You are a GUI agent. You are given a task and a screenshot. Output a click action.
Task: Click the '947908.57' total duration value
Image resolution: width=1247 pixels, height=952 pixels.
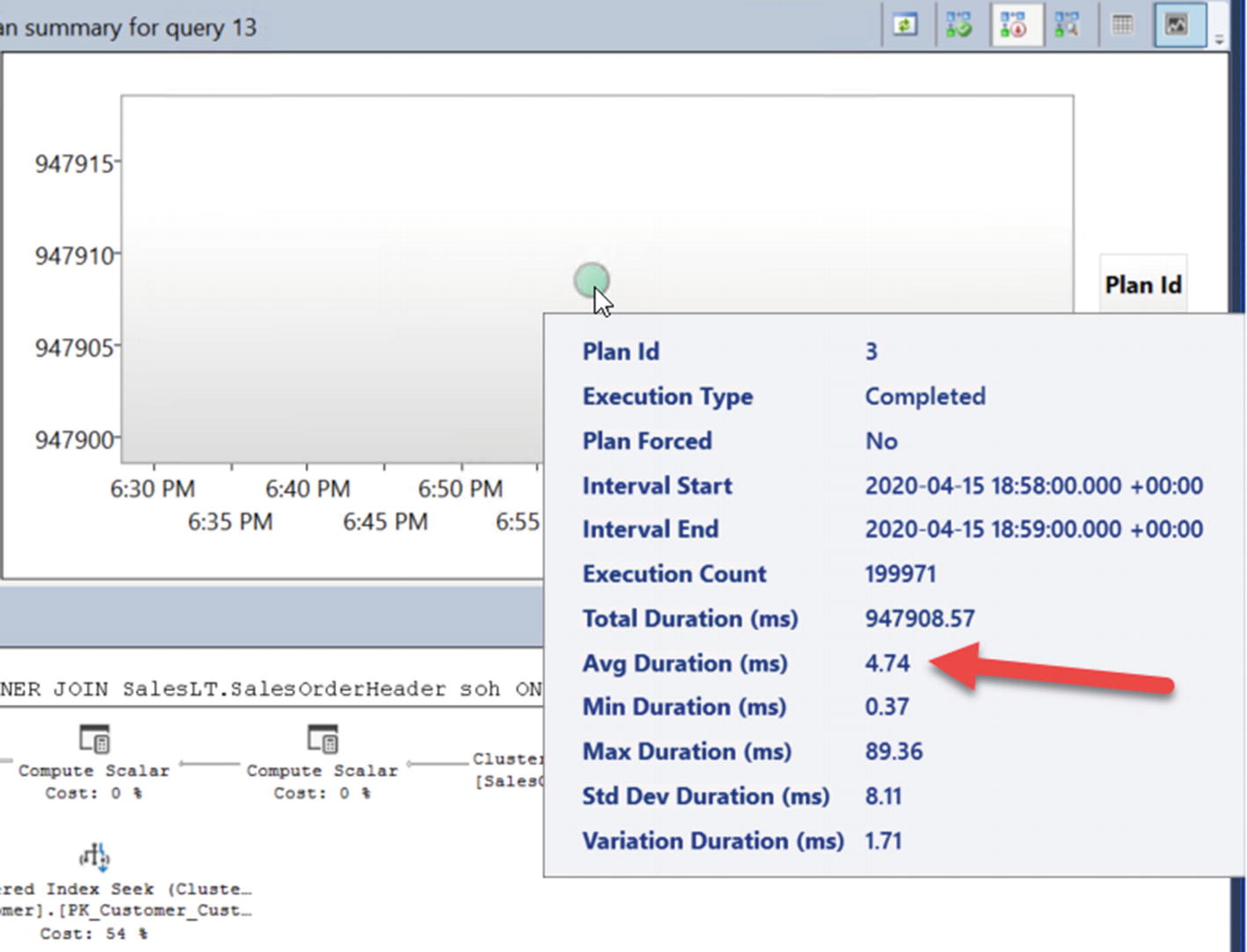click(920, 619)
